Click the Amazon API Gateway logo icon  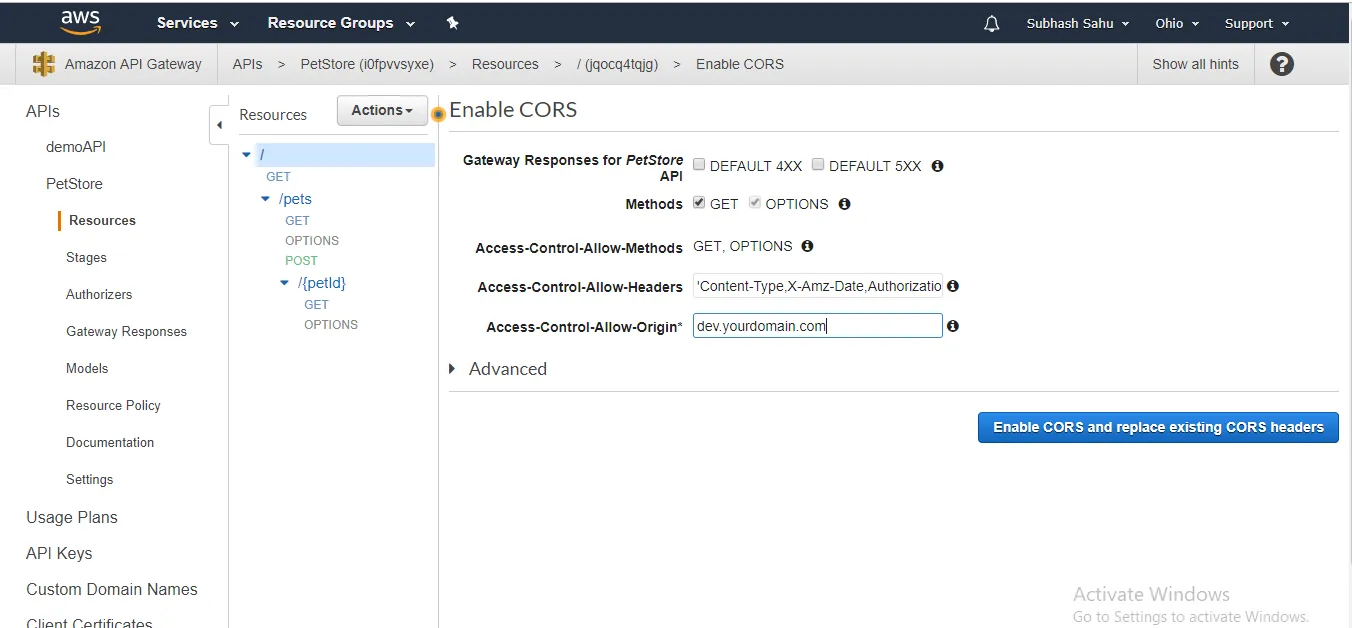click(44, 64)
